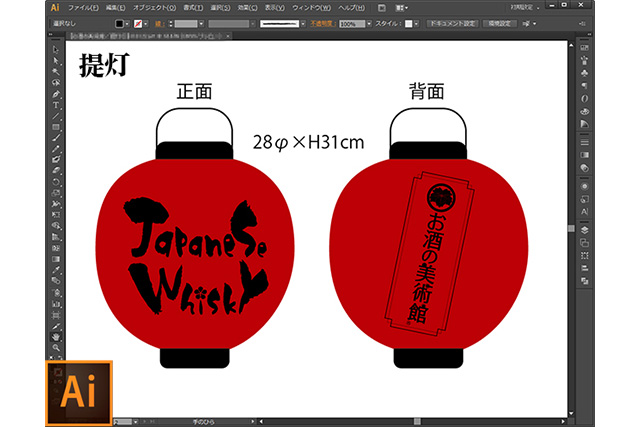This screenshot has width=640, height=427.
Task: Open the Character panel icon
Action: [584, 211]
